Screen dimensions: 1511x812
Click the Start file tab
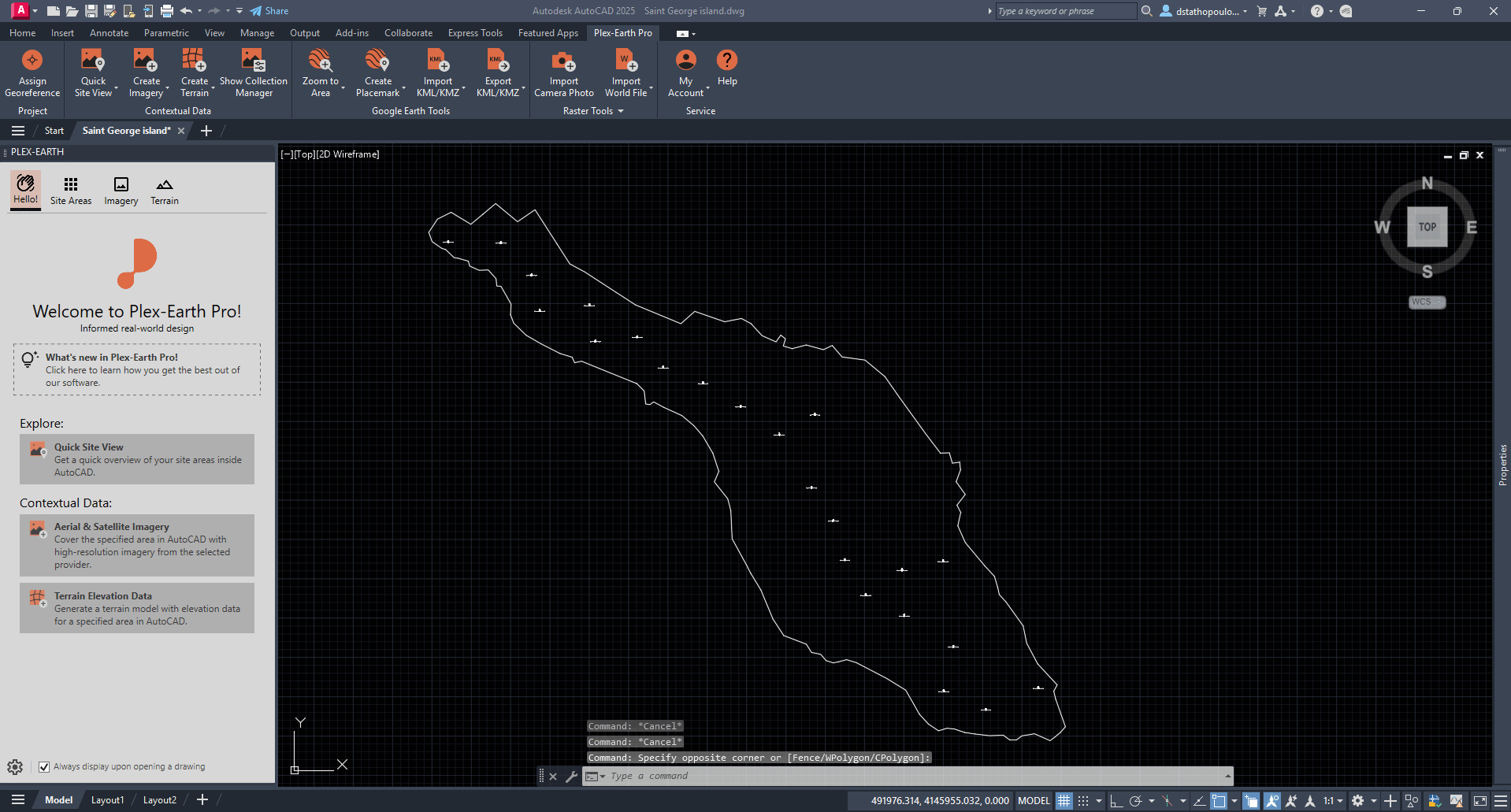click(54, 131)
